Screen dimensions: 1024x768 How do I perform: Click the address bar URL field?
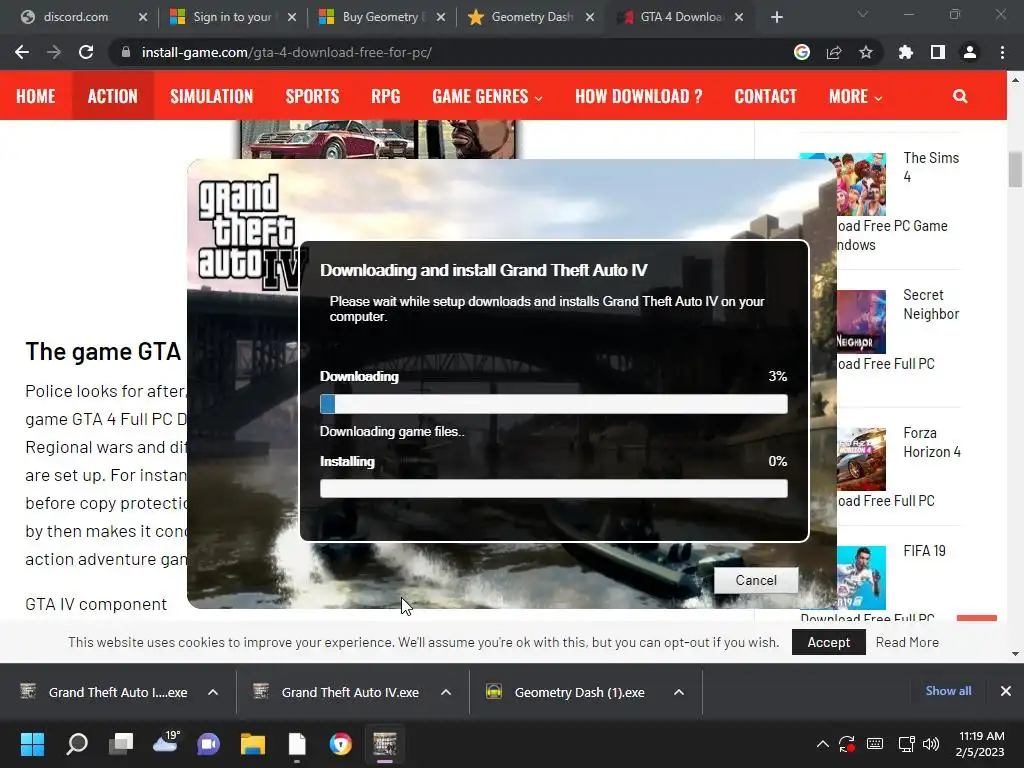(x=451, y=52)
